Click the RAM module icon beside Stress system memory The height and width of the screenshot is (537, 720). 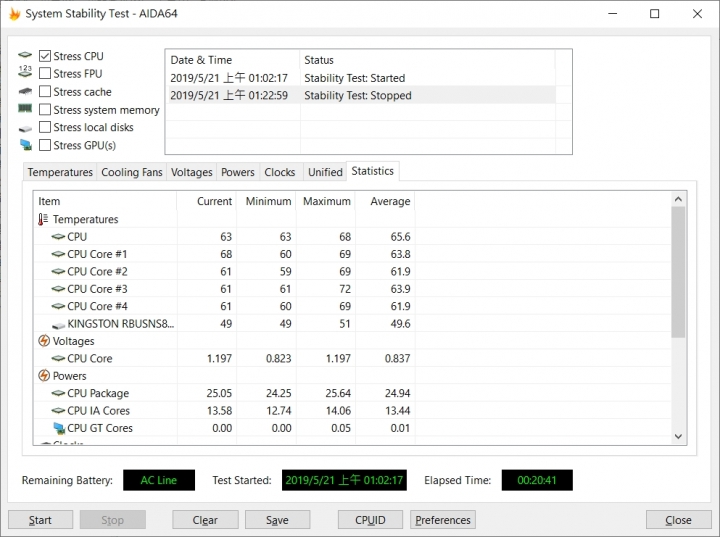click(25, 108)
